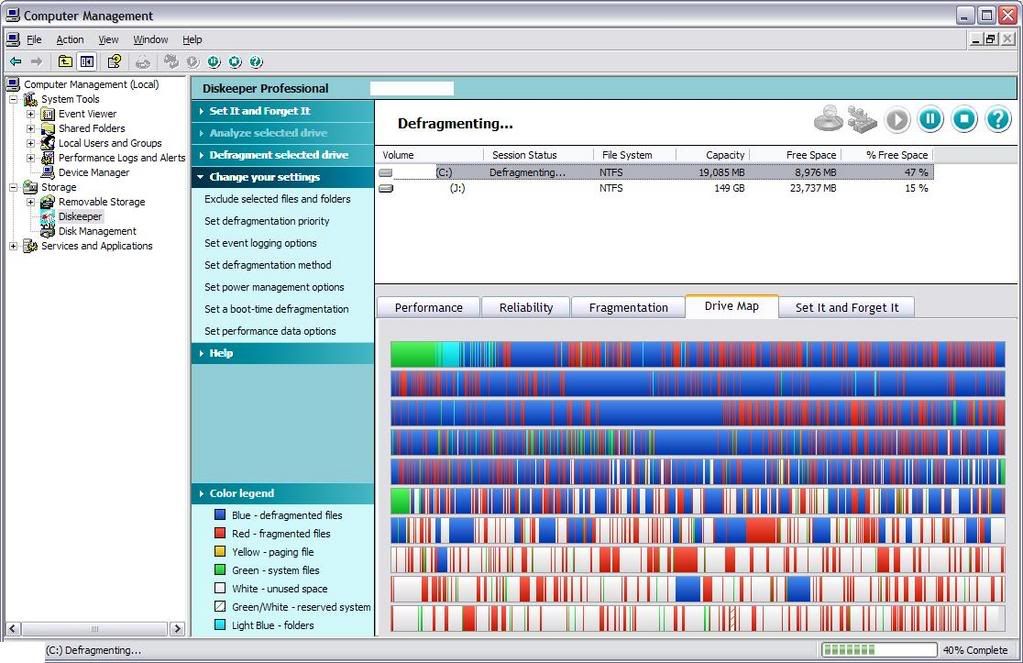Open the Action menu
The image size is (1023, 663).
pyautogui.click(x=70, y=40)
